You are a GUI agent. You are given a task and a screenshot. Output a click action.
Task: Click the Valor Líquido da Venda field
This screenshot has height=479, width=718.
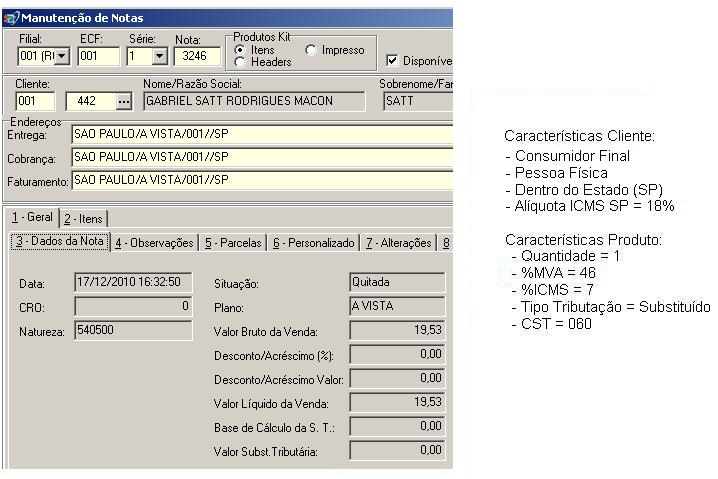pos(397,402)
